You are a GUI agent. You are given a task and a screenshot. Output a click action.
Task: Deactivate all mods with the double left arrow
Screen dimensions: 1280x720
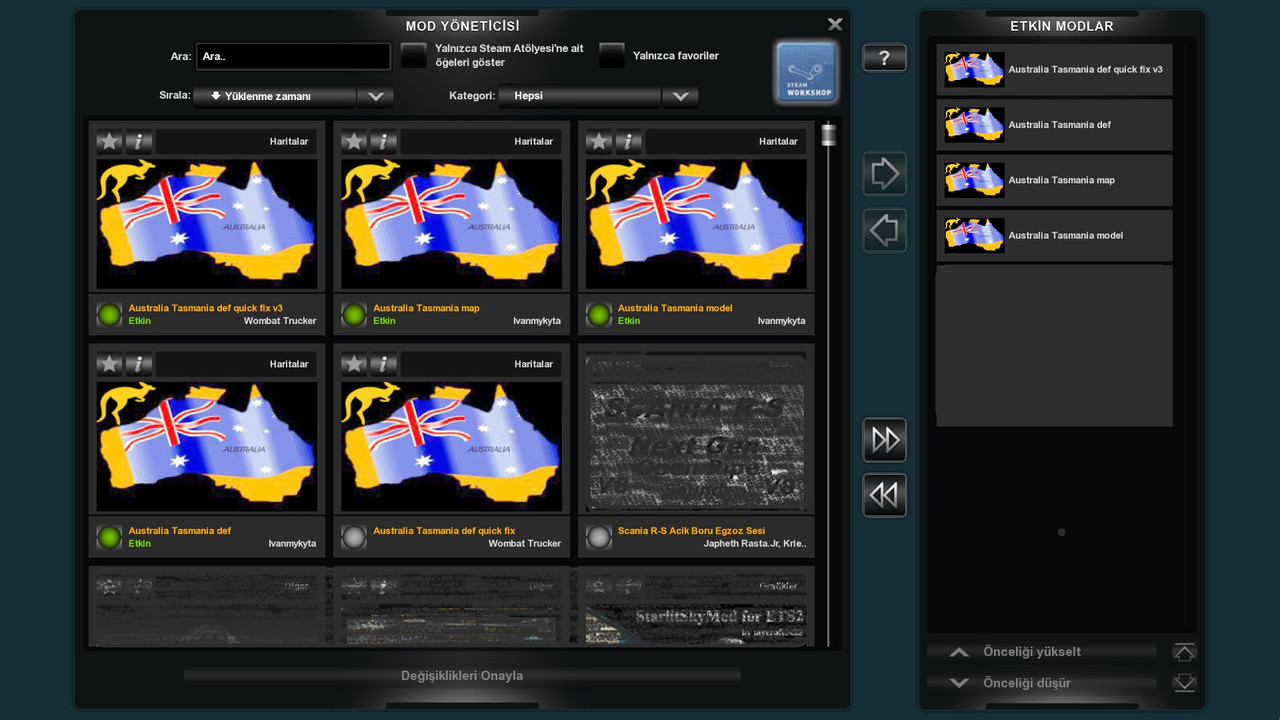[884, 496]
